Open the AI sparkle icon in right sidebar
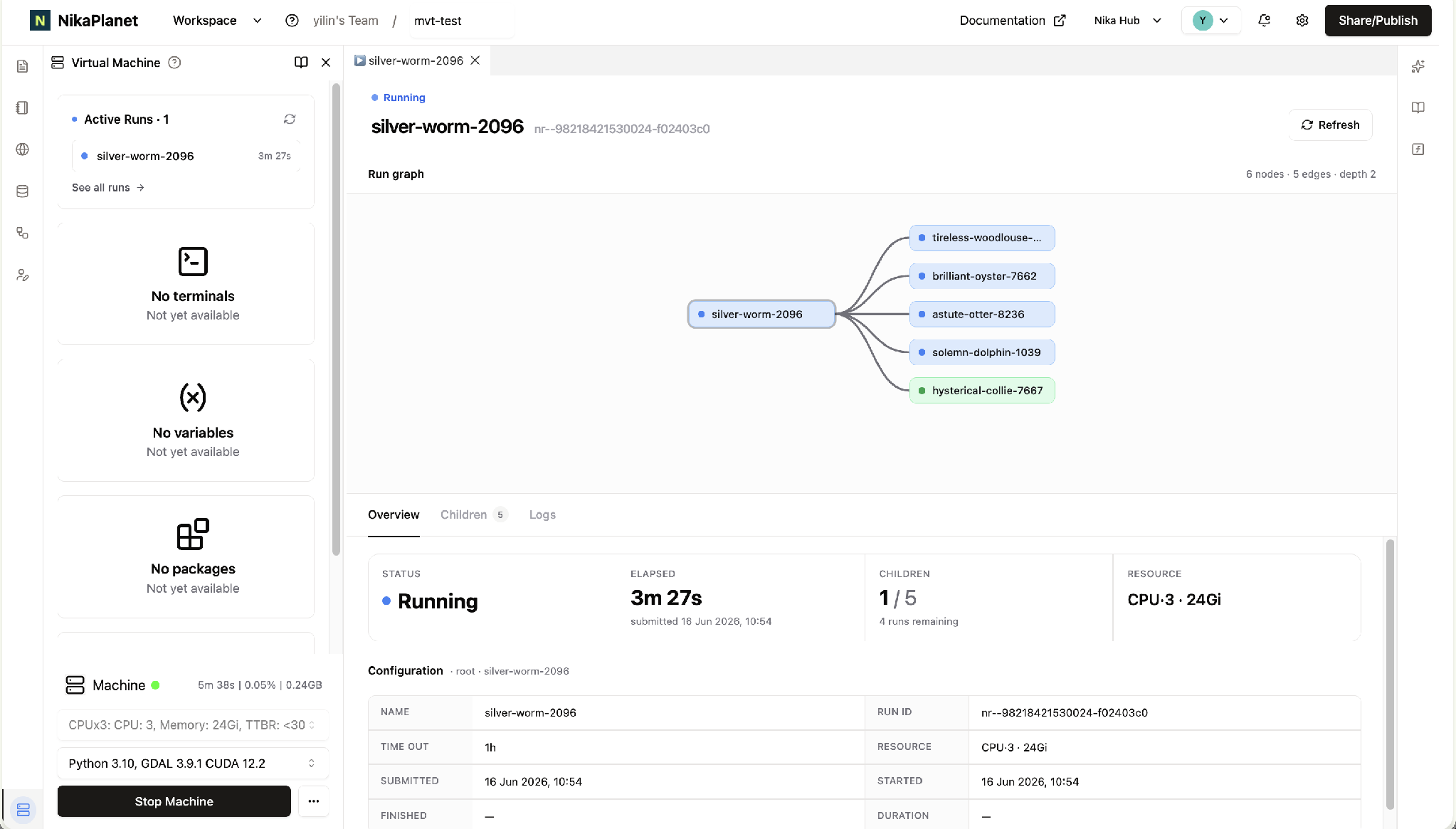1456x829 pixels. click(x=1418, y=66)
